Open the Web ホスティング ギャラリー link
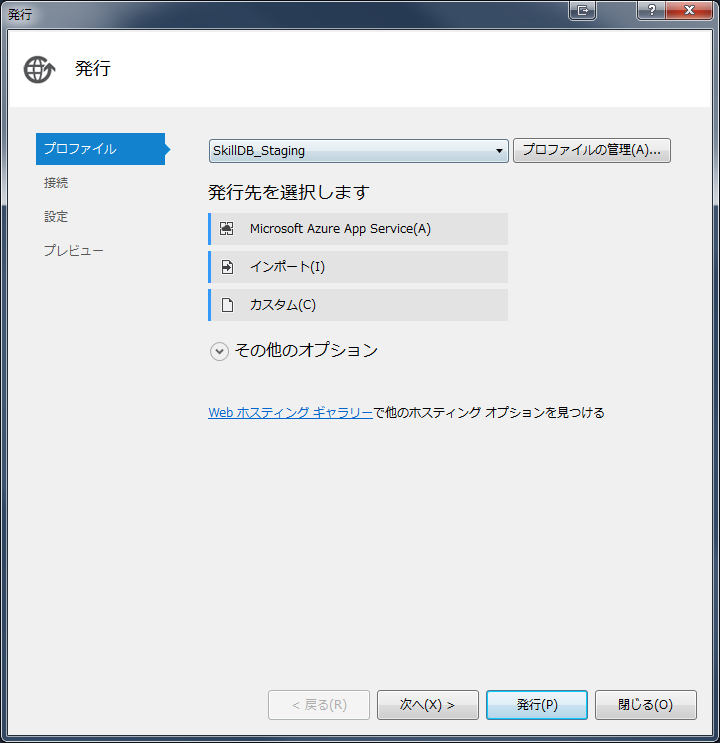Image resolution: width=720 pixels, height=743 pixels. [291, 412]
